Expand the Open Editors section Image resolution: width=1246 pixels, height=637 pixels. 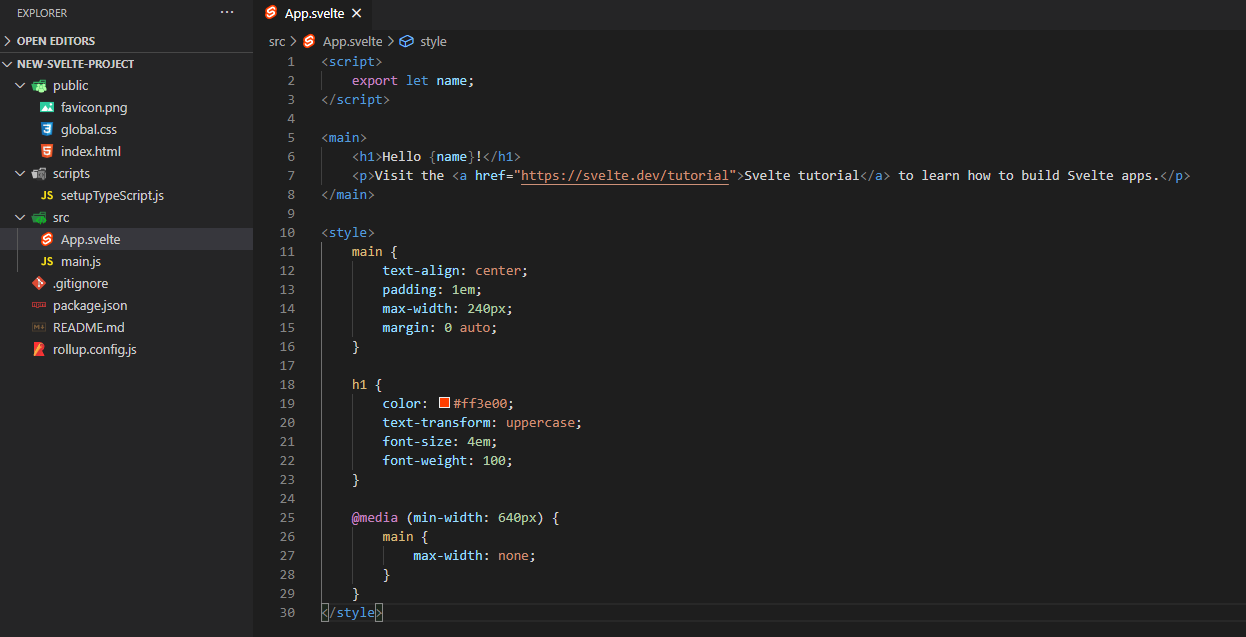point(126,41)
